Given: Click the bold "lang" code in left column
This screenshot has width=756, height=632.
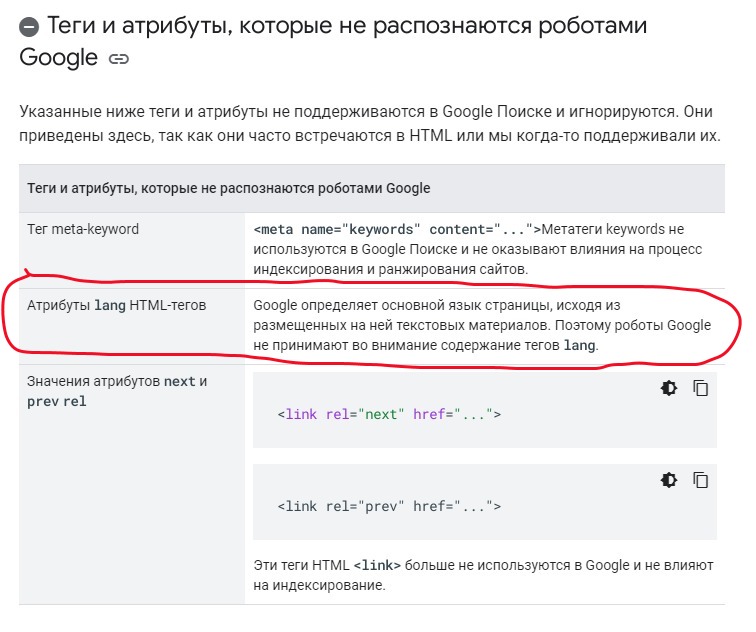Looking at the screenshot, I should (110, 305).
